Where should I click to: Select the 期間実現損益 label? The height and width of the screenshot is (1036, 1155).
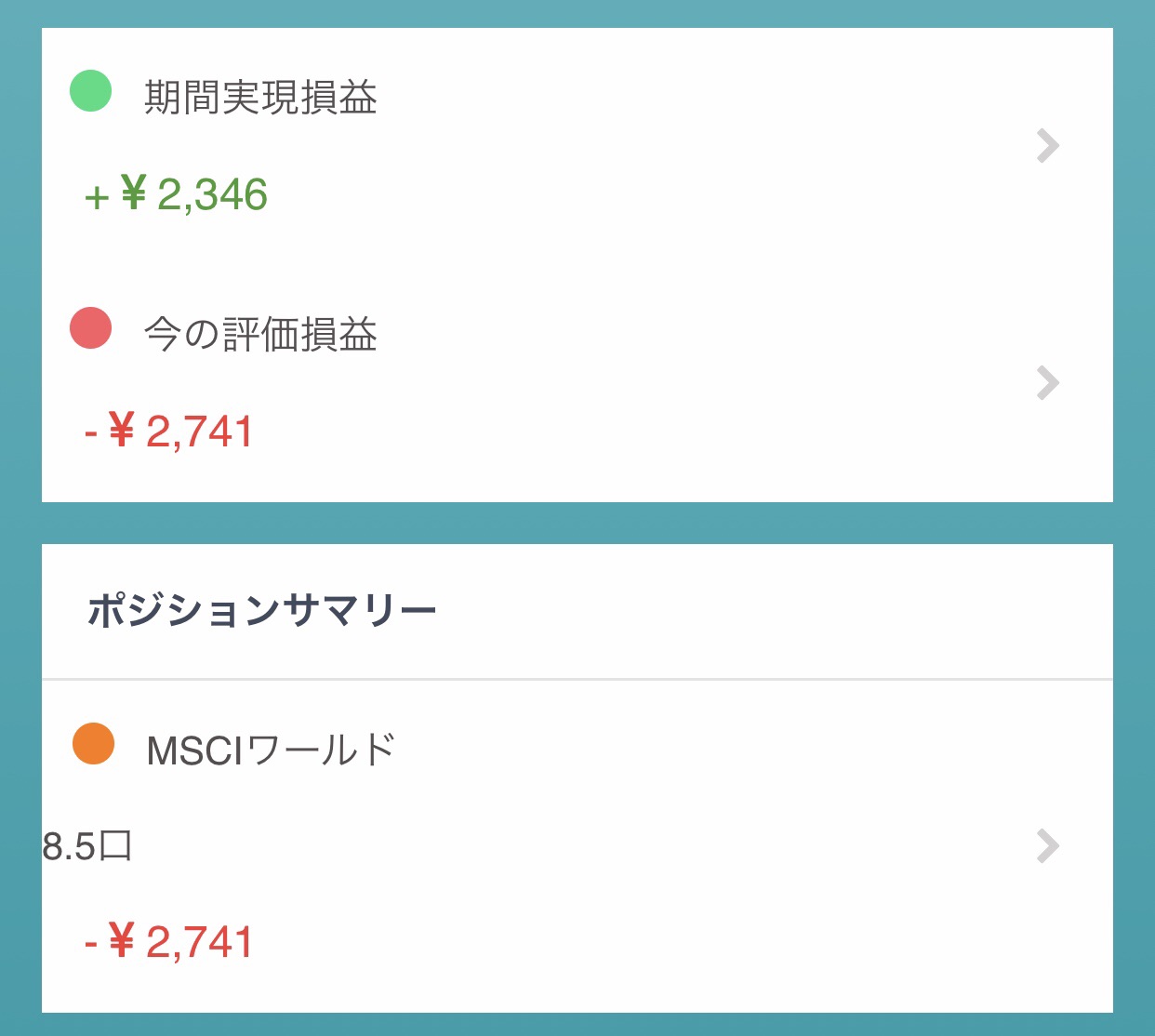point(260,97)
